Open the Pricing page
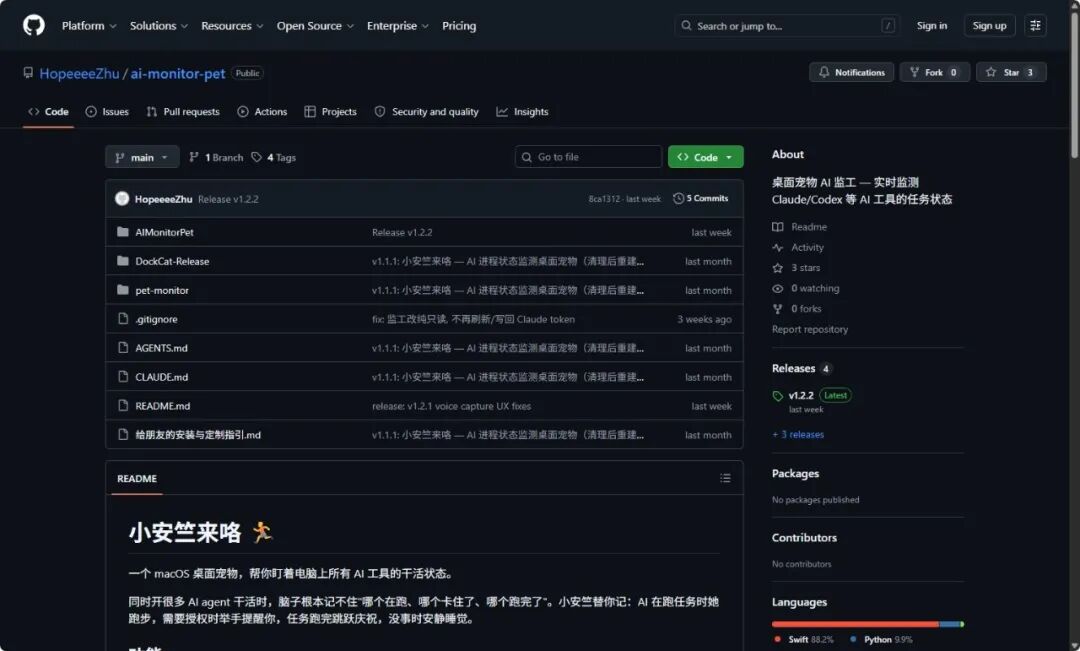This screenshot has height=651, width=1080. pyautogui.click(x=459, y=25)
